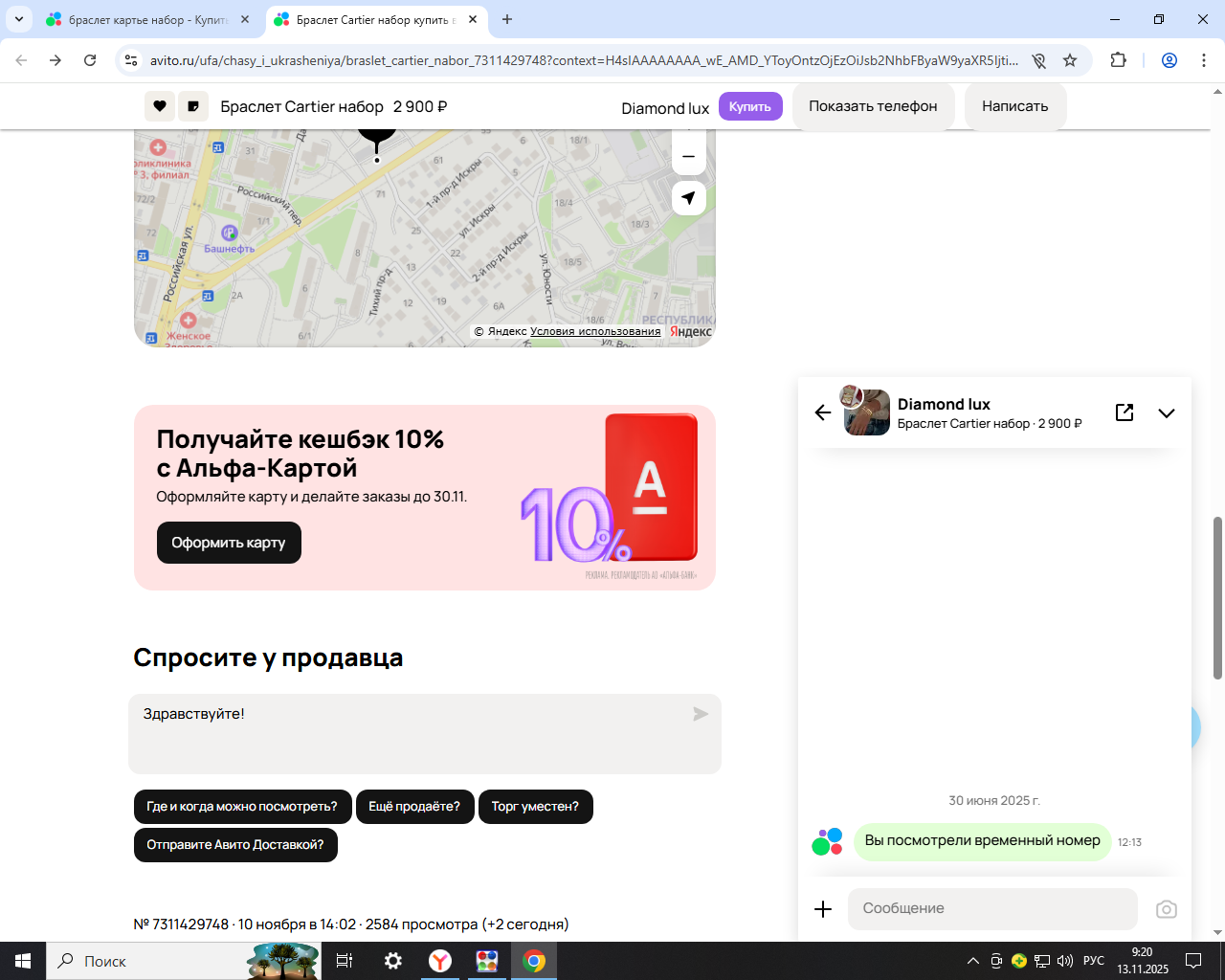The height and width of the screenshot is (980, 1225).
Task: Send the 'Здравствуйте!' message with the arrow icon
Action: click(701, 714)
